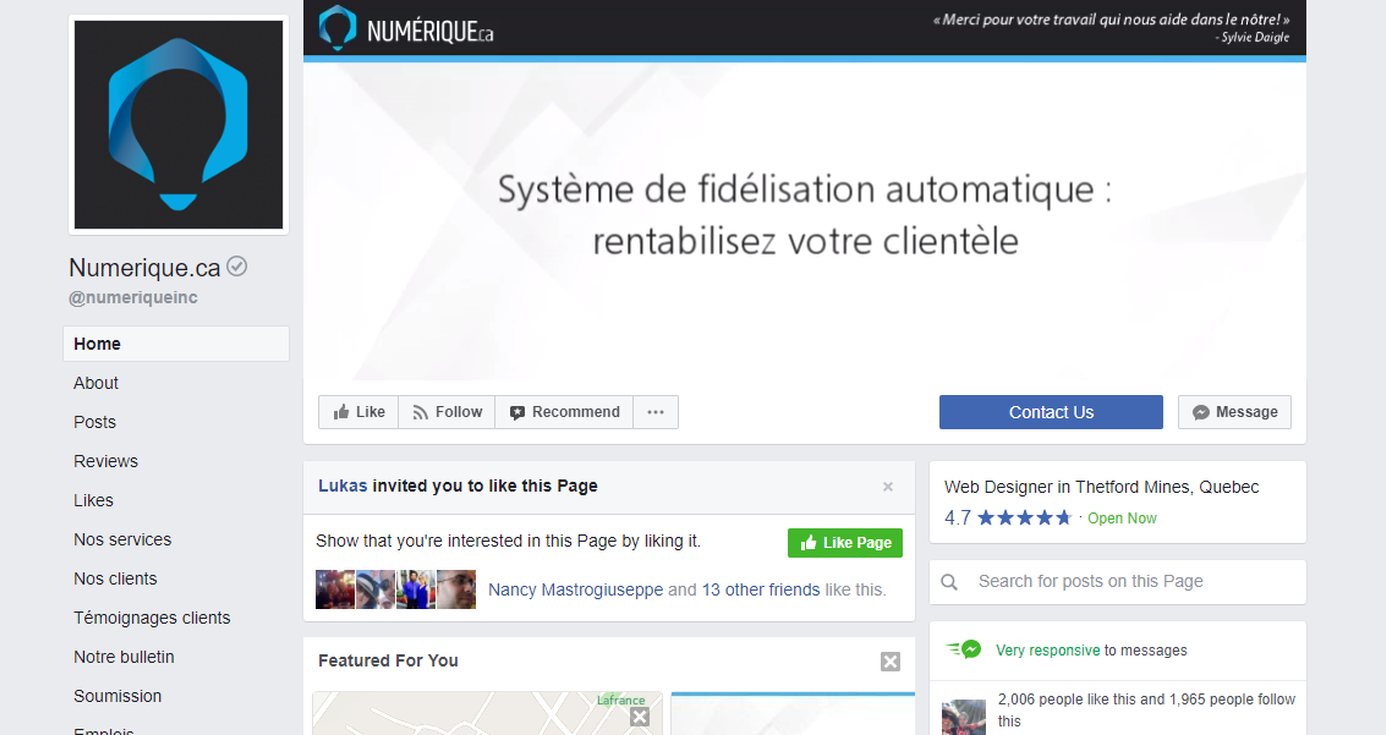This screenshot has width=1386, height=735.
Task: Click the first friend avatar thumbnail
Action: (335, 590)
